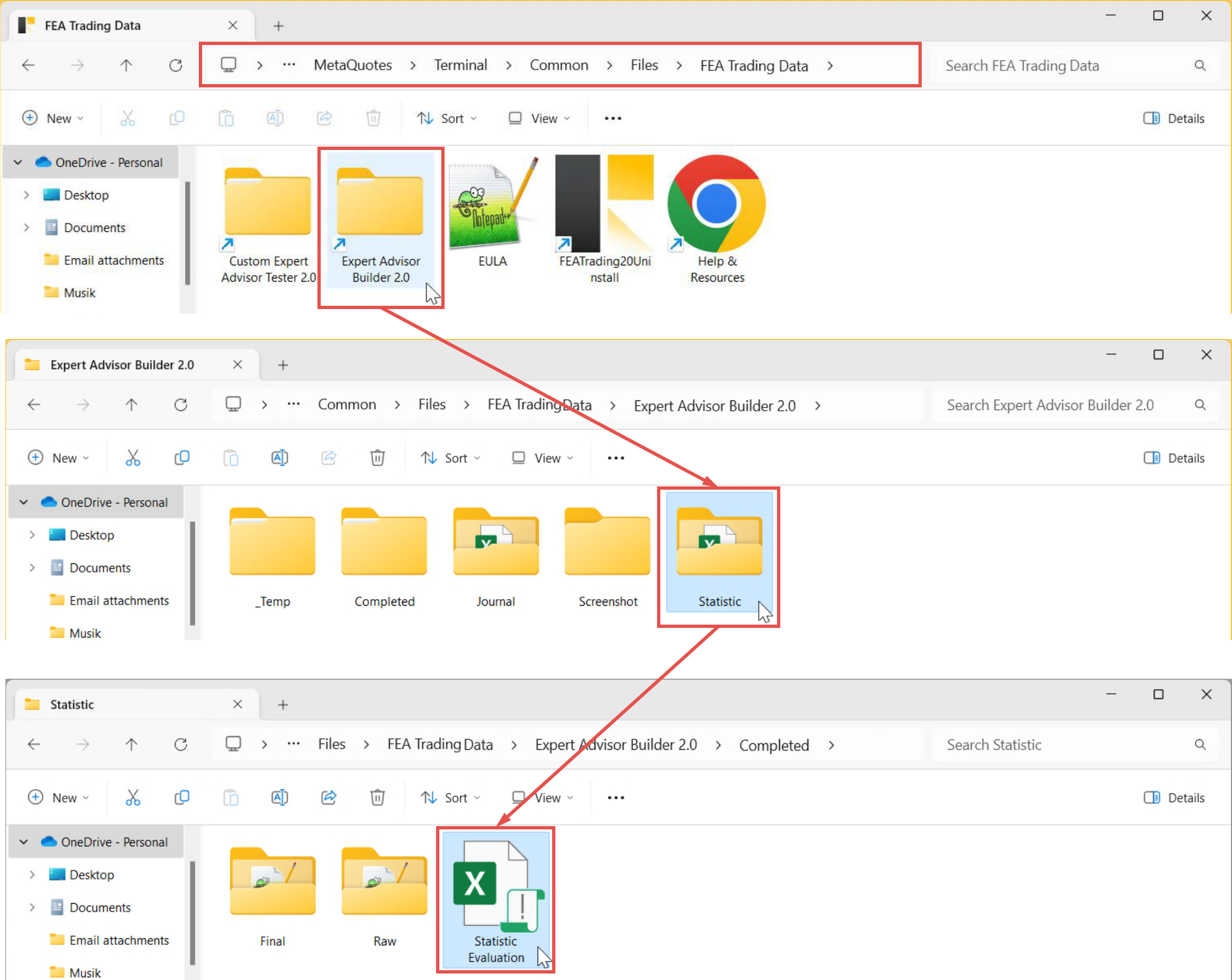Screen dimensions: 1232x980
Task: Open New dropdown in Statistic window
Action: 58,797
